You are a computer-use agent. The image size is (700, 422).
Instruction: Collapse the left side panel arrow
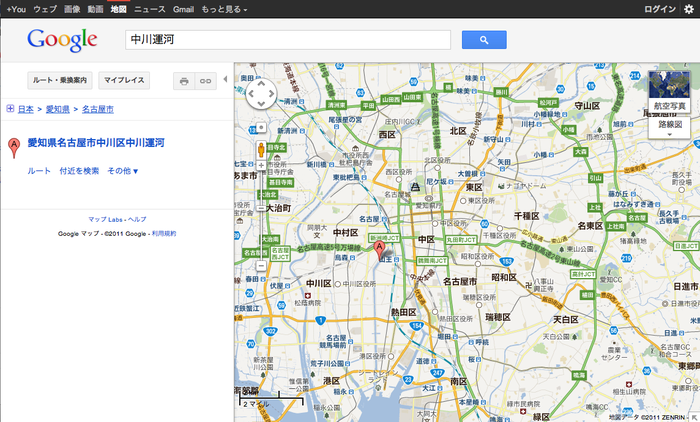coord(225,79)
